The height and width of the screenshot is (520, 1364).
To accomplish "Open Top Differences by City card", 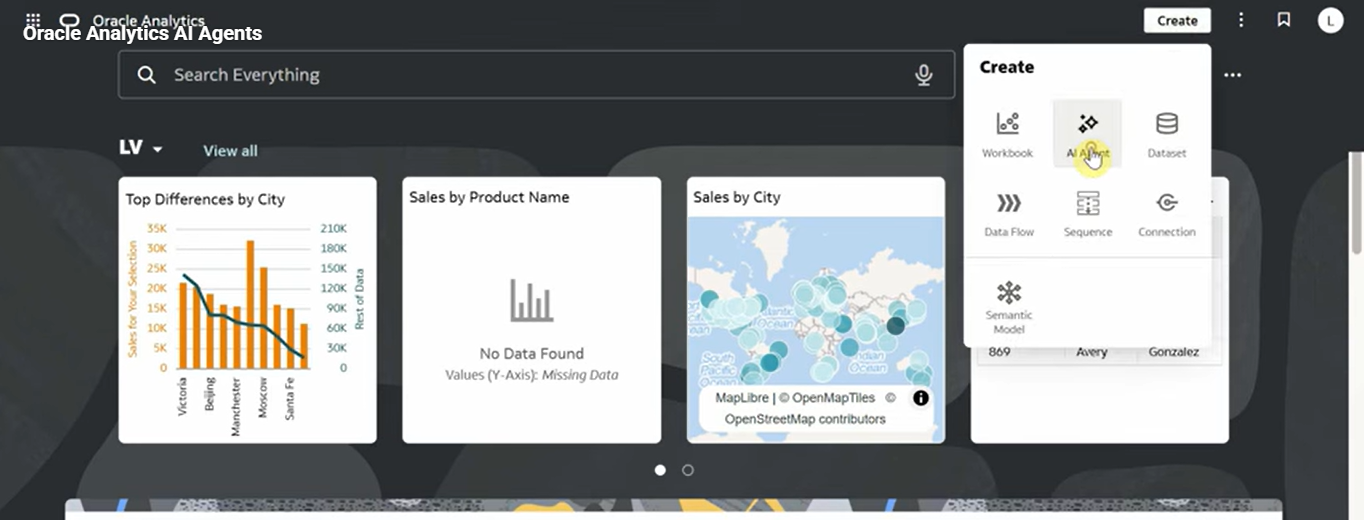I will [x=247, y=310].
